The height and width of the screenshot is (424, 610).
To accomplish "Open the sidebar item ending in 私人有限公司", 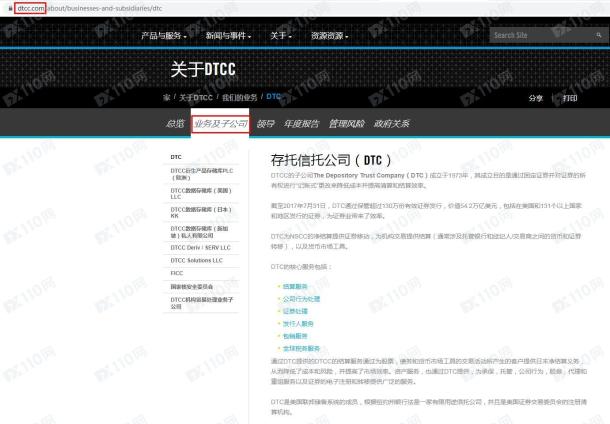I will (x=201, y=232).
